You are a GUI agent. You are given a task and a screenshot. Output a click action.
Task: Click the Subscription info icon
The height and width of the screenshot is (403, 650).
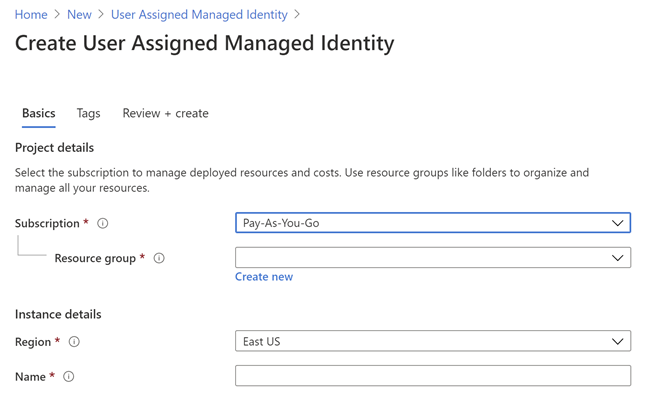pyautogui.click(x=103, y=224)
